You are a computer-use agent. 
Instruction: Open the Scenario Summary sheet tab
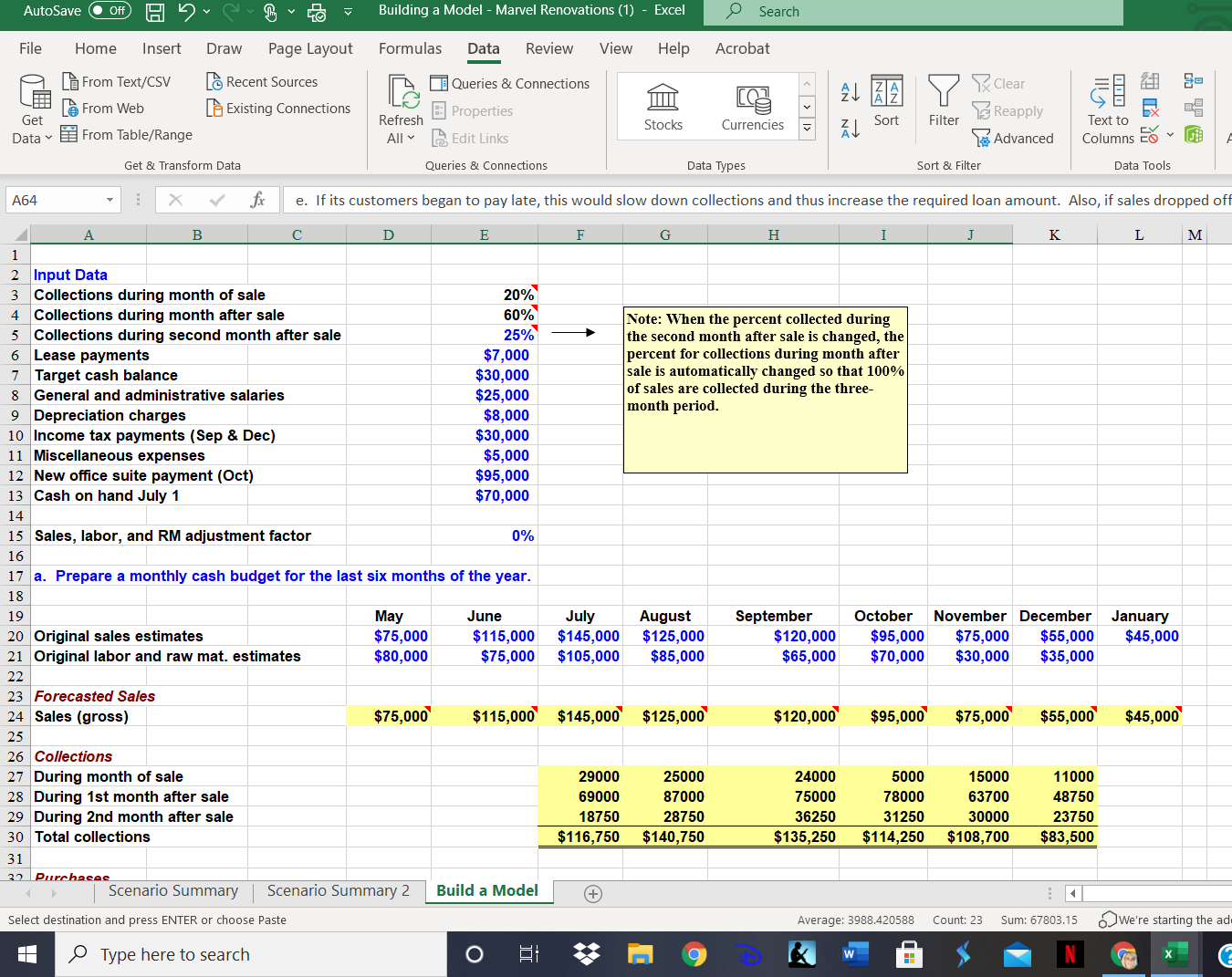click(173, 890)
